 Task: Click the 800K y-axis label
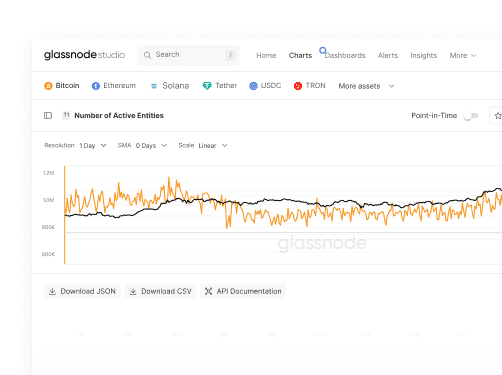coord(48,227)
